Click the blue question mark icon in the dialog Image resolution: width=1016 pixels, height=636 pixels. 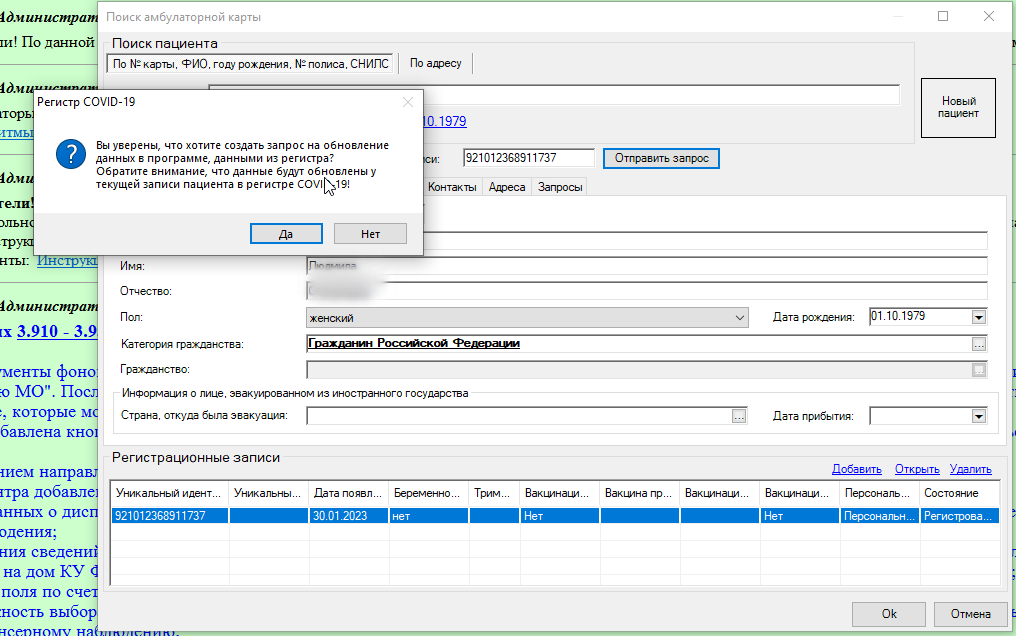point(71,155)
